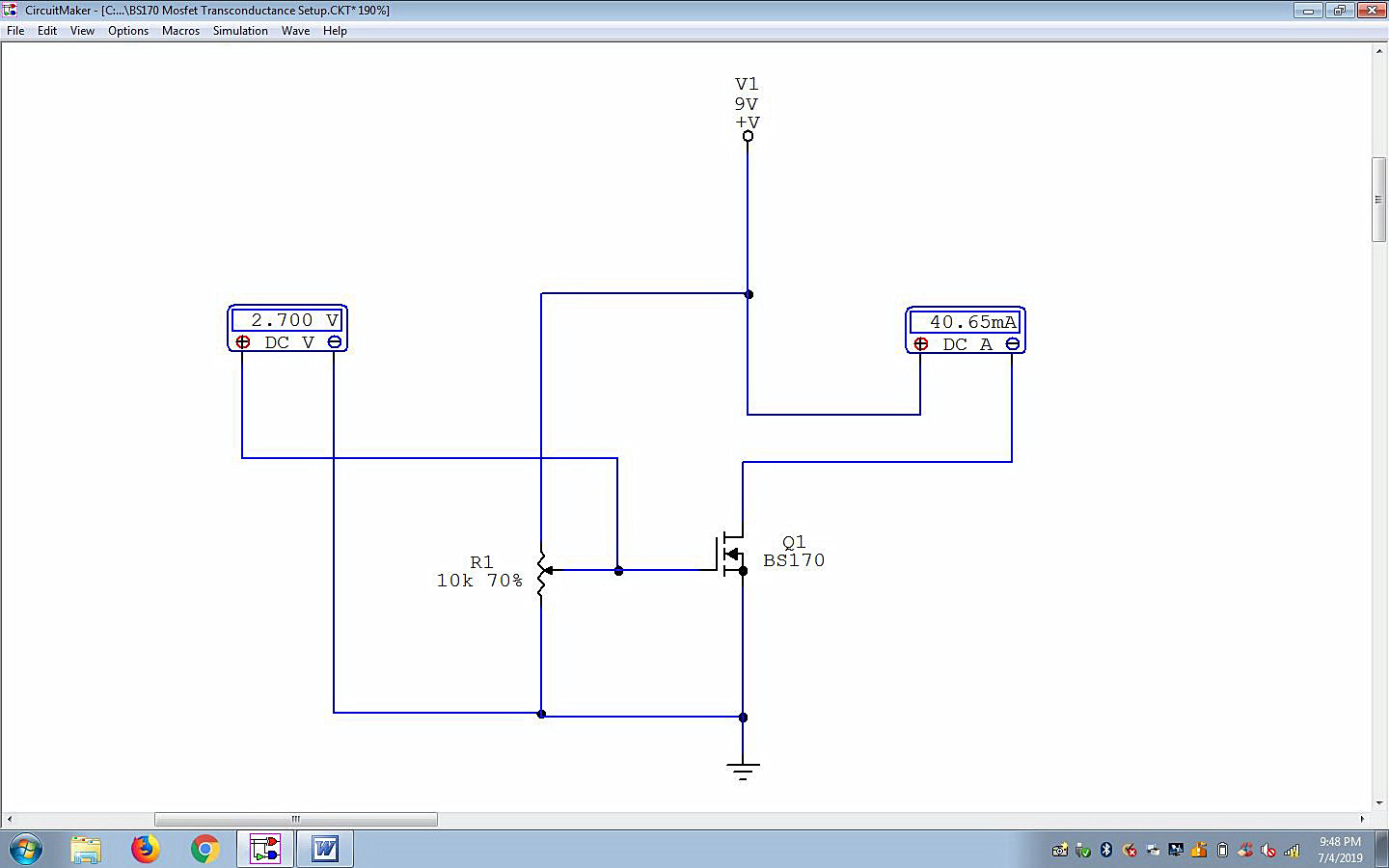Click the '9V' supply value label
The width and height of the screenshot is (1389, 868).
pos(747,104)
